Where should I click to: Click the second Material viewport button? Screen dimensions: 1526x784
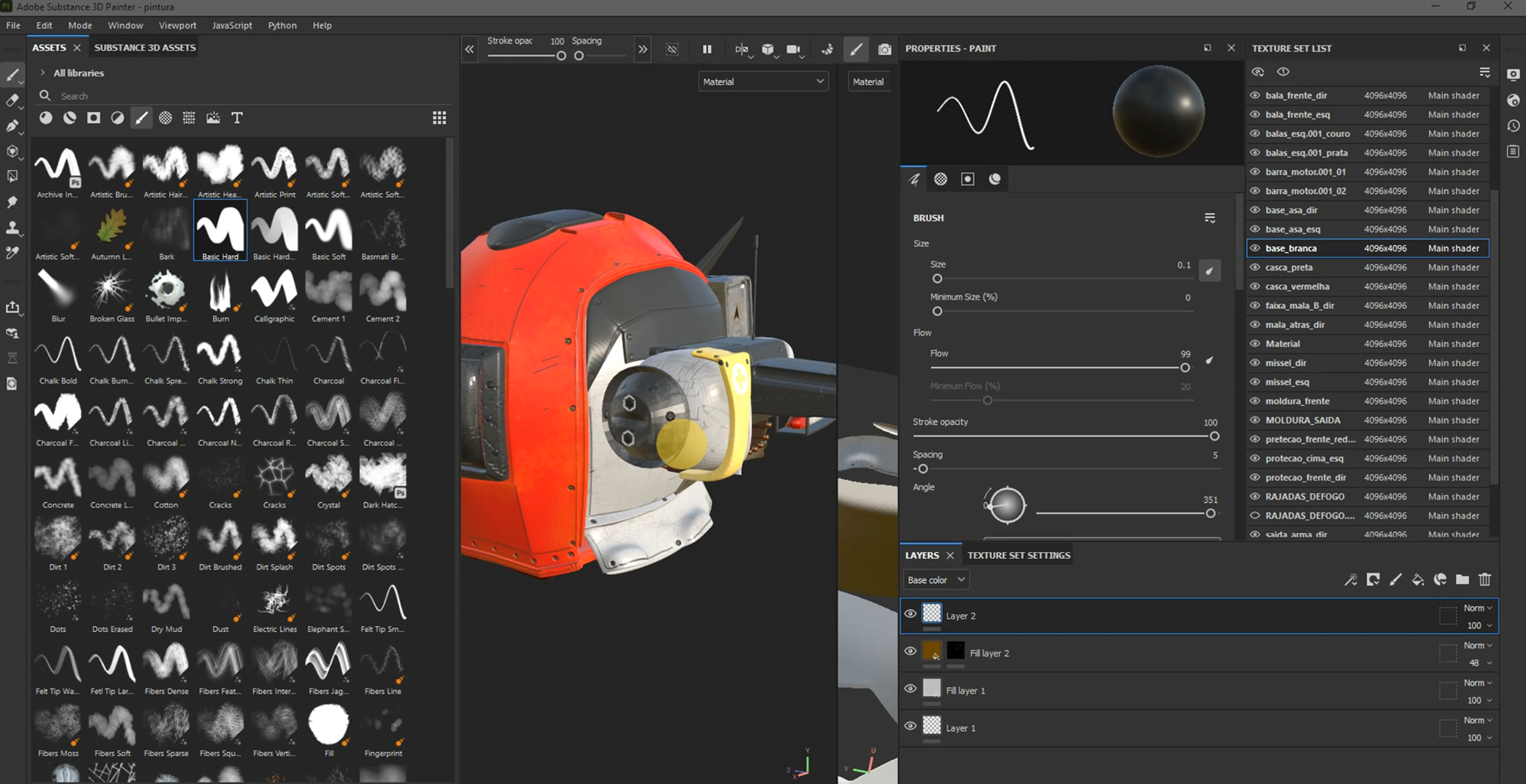(868, 82)
